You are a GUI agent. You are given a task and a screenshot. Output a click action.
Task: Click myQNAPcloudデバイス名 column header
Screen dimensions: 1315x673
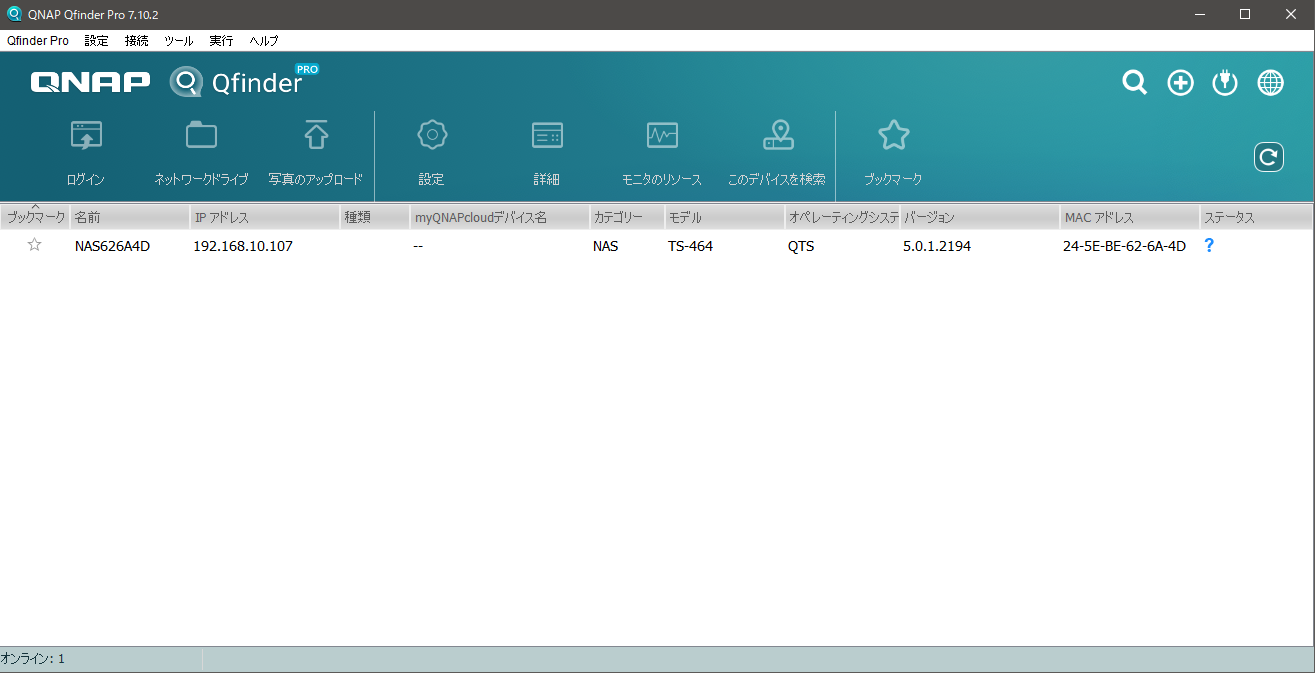click(499, 217)
